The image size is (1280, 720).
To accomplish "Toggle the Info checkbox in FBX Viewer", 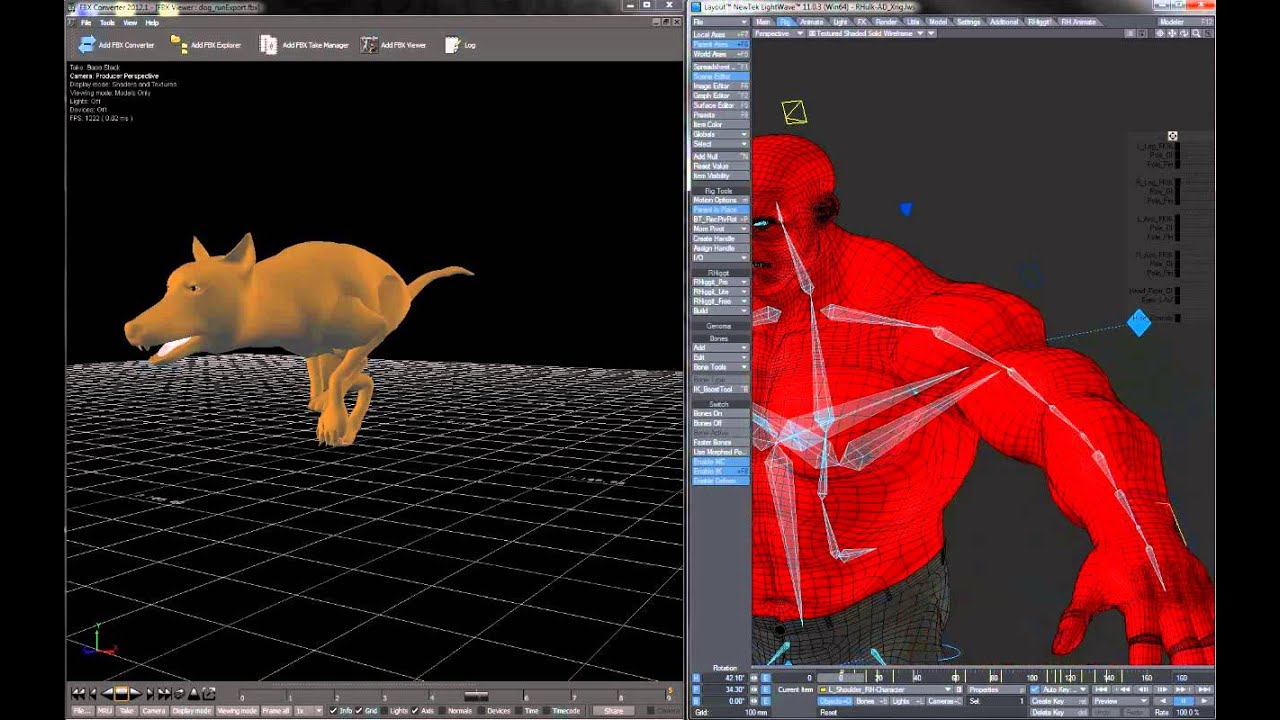I will [x=334, y=711].
